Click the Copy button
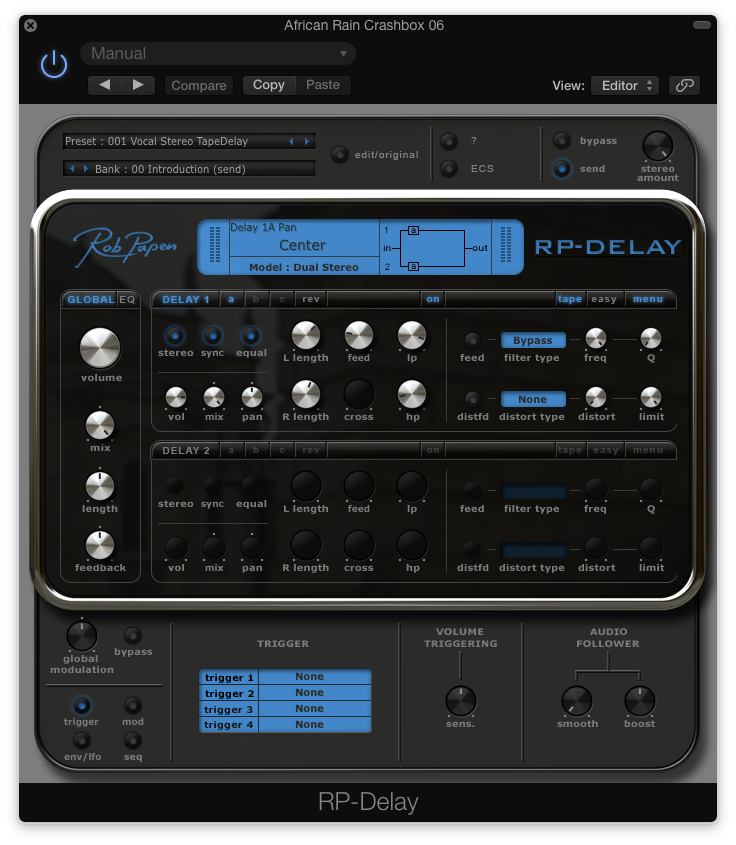The height and width of the screenshot is (845, 736). point(269,85)
